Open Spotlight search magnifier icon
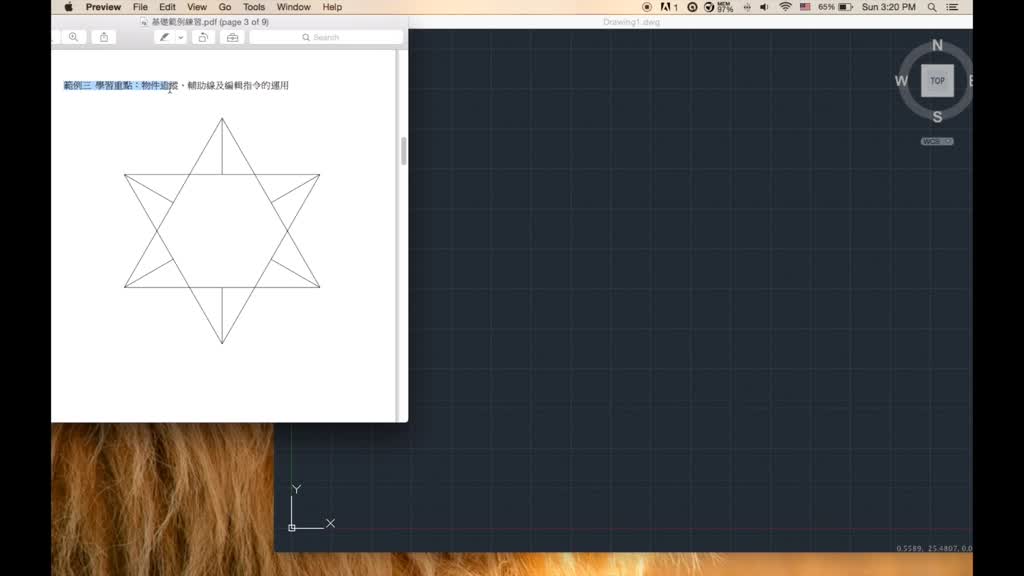 click(x=932, y=7)
